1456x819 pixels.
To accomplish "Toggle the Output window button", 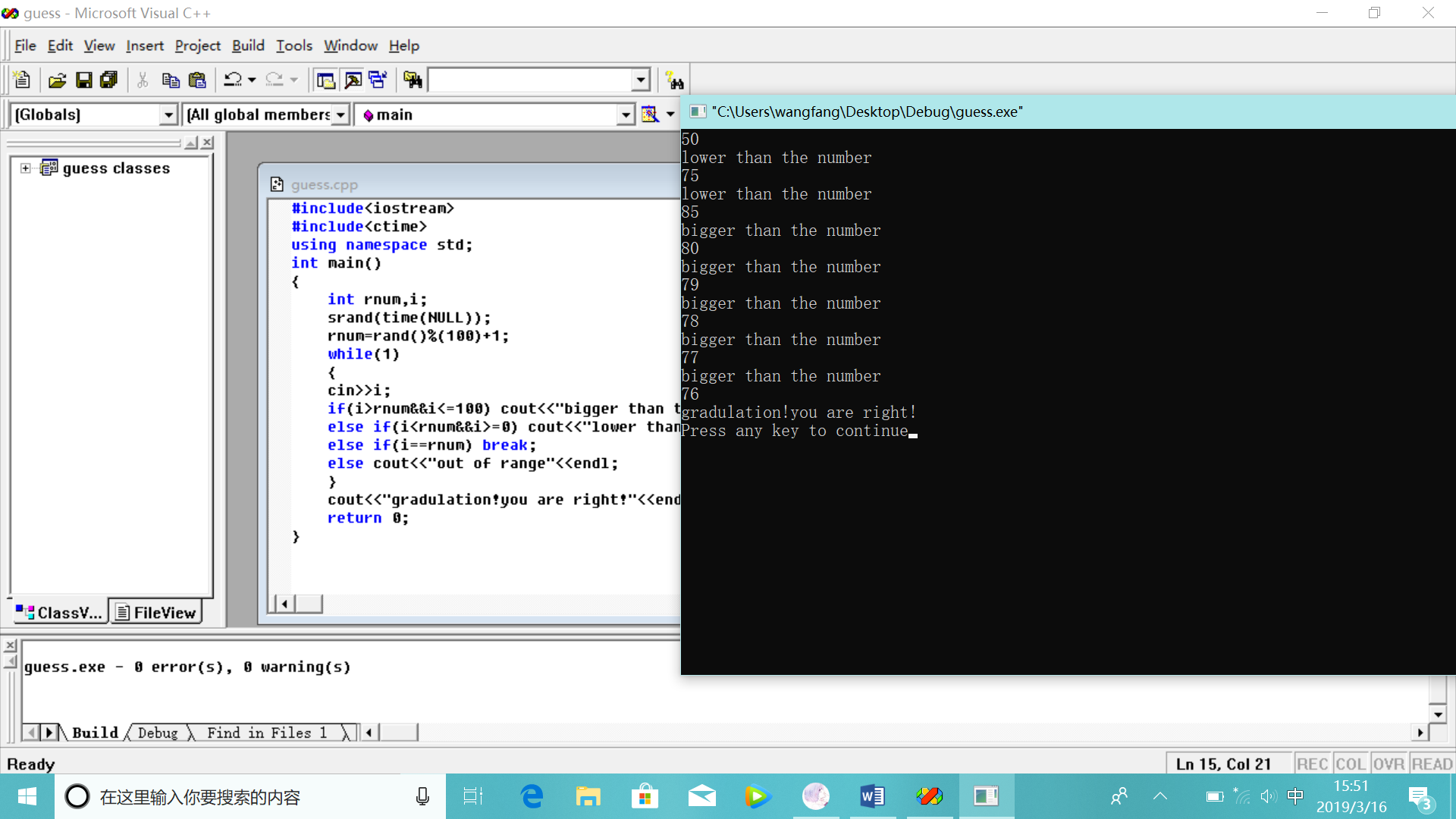I will click(353, 80).
